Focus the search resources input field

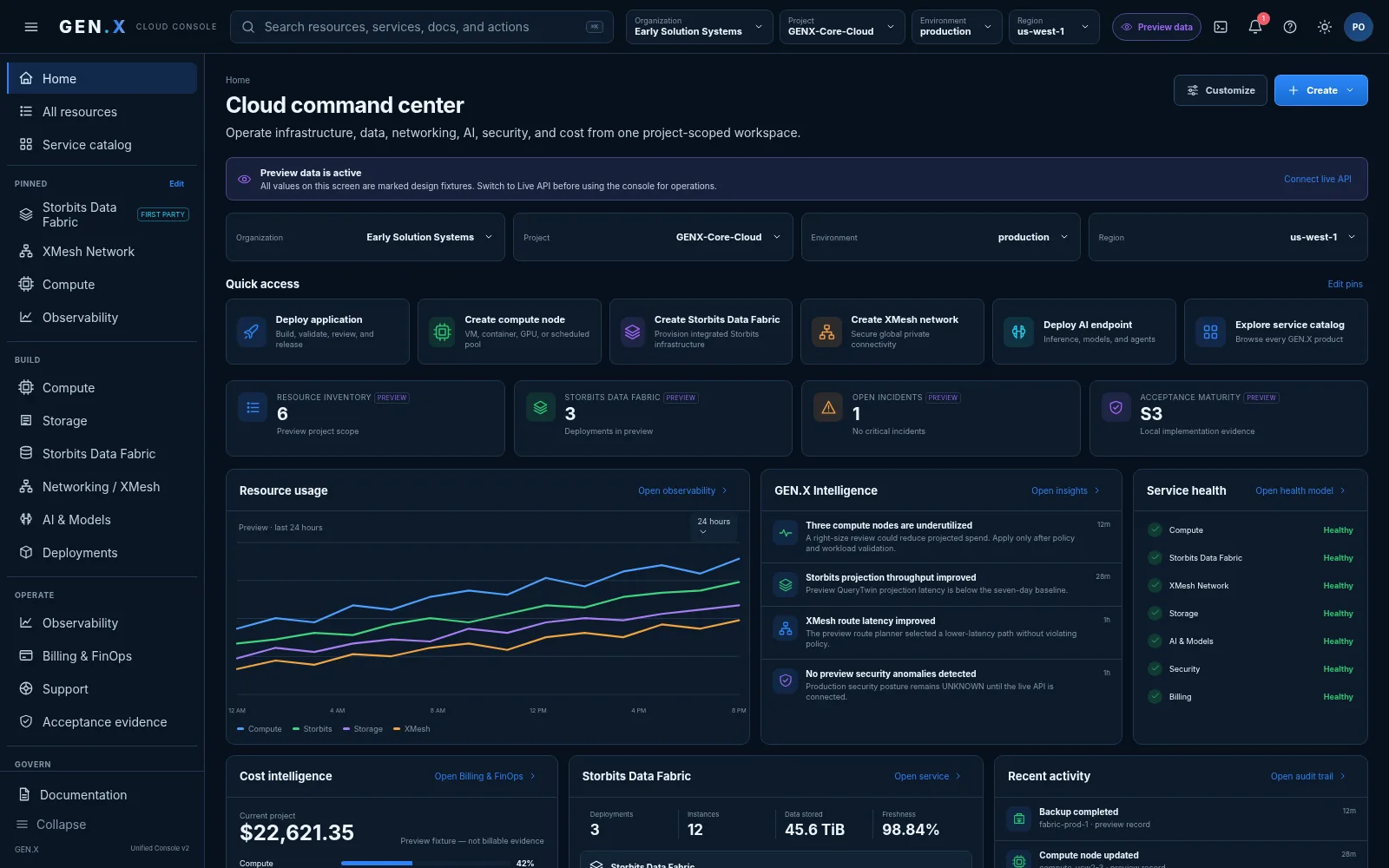click(422, 27)
